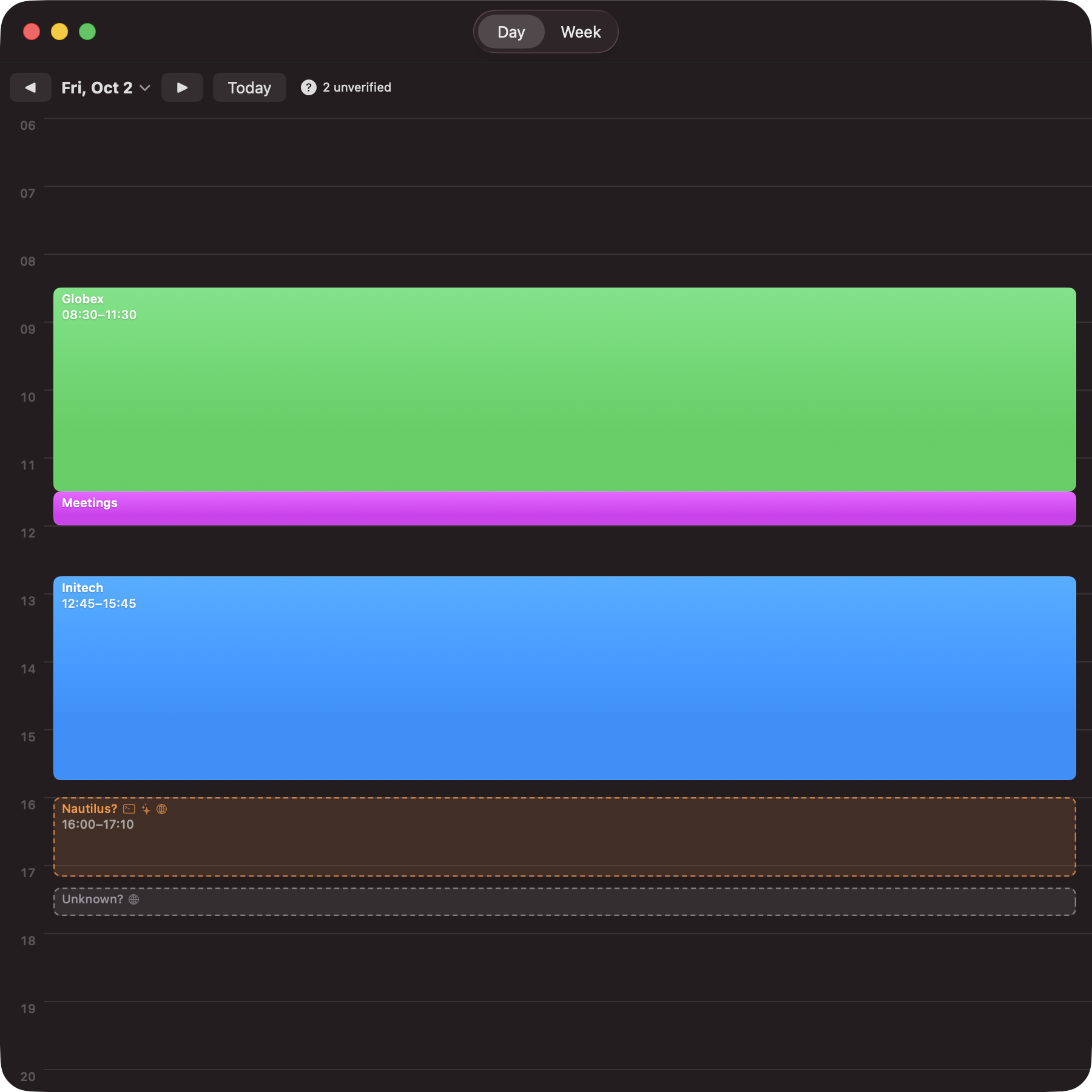Select the blue Initech event block

(565, 678)
